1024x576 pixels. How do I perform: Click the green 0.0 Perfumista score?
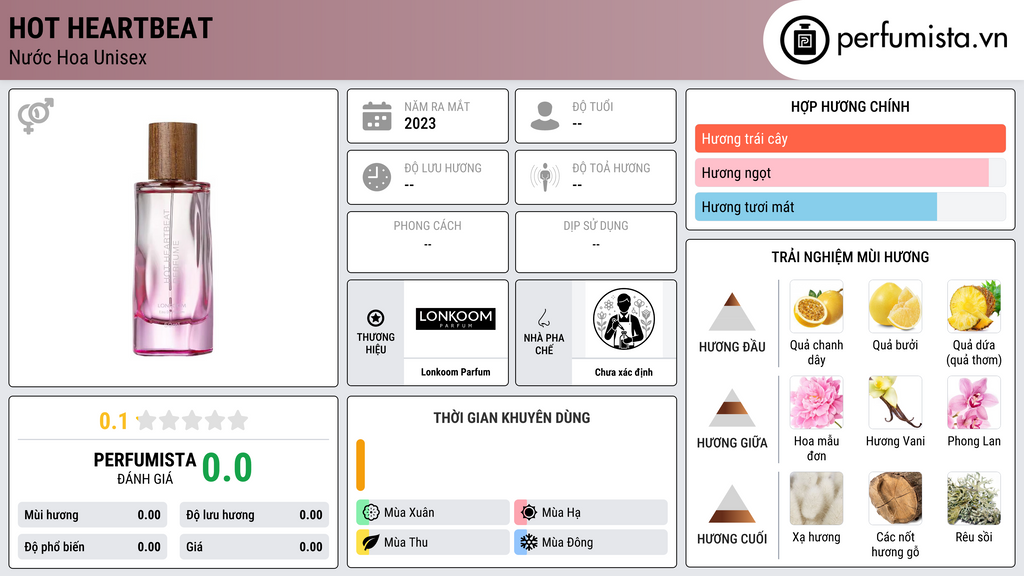click(x=227, y=468)
